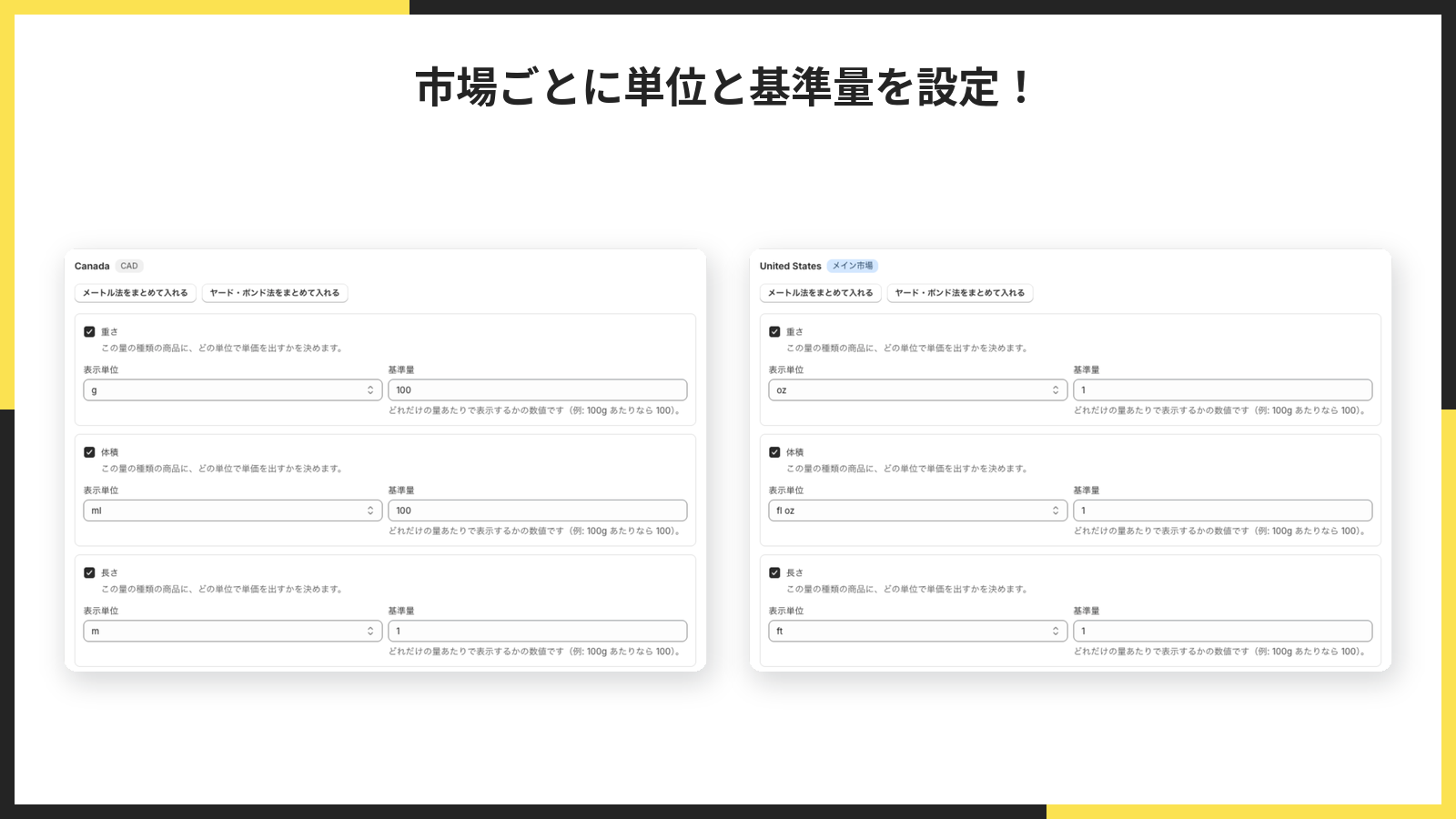Toggle 体積 checkbox in United States panel

pyautogui.click(x=774, y=452)
